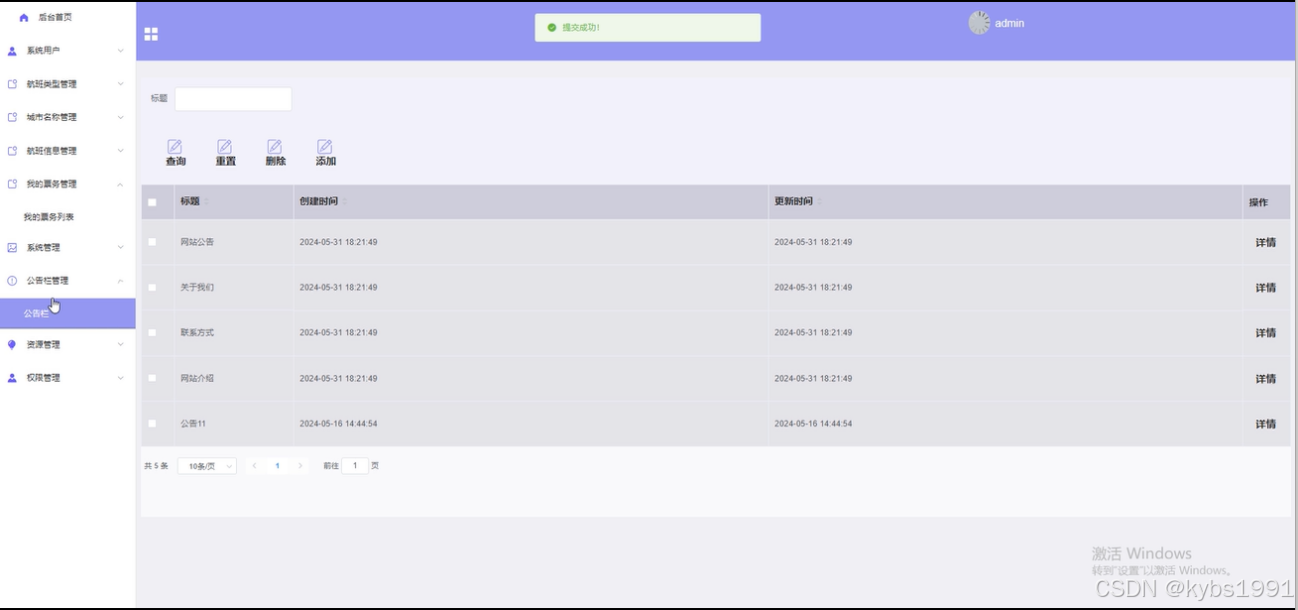Check the 网站介绍 row checkbox
1298x610 pixels.
click(x=152, y=378)
